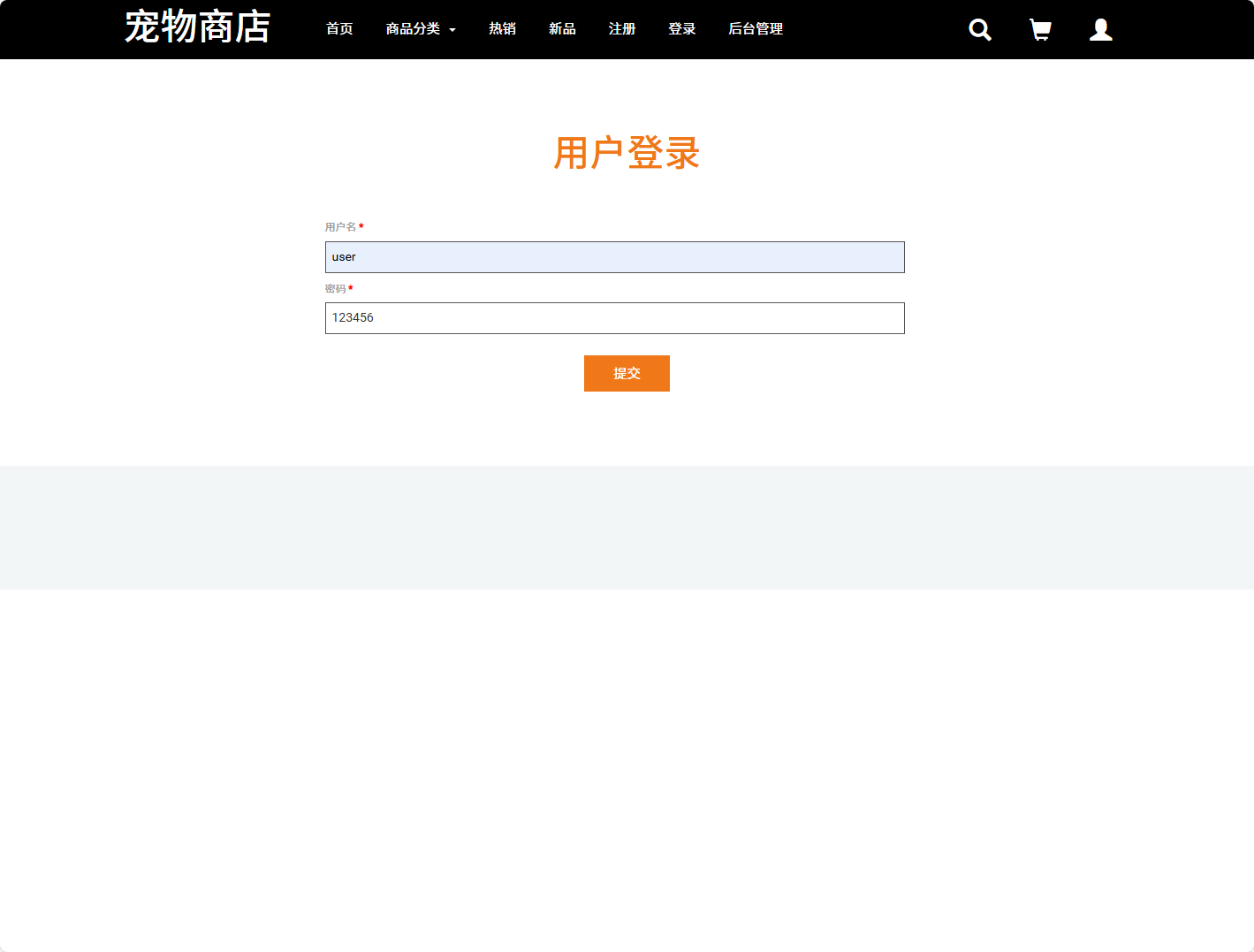1254x952 pixels.
Task: Select the password field containing 123456
Action: click(x=614, y=318)
